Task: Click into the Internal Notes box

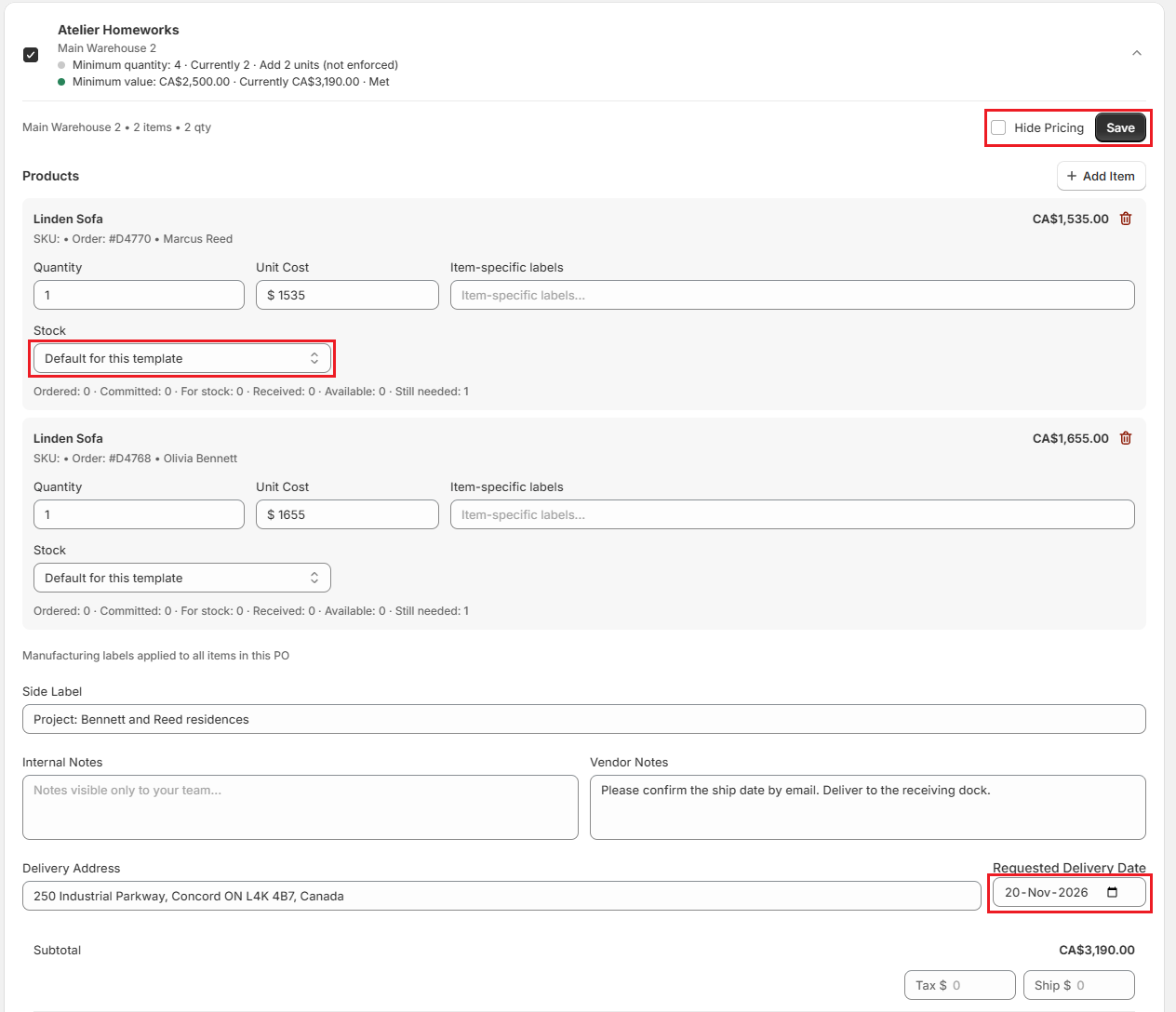Action: 301,807
